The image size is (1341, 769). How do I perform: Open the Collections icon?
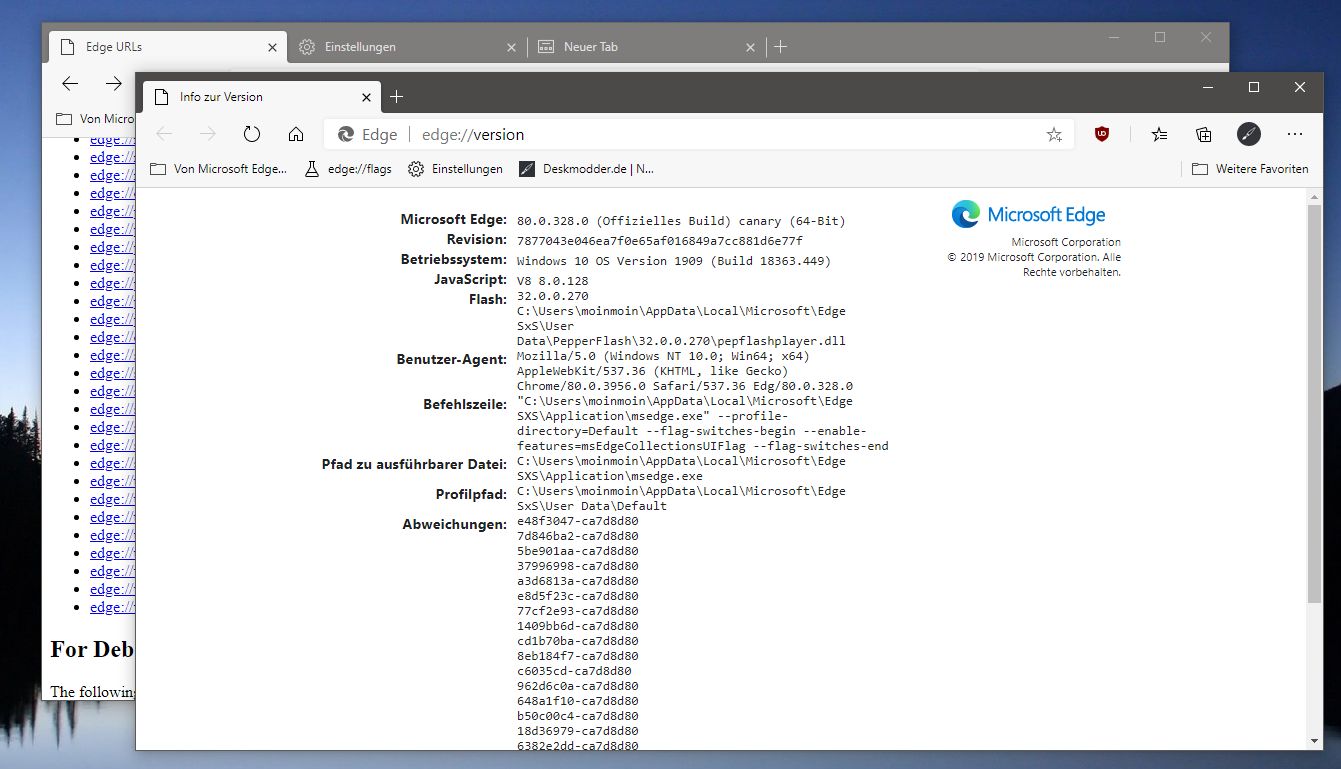(x=1204, y=134)
